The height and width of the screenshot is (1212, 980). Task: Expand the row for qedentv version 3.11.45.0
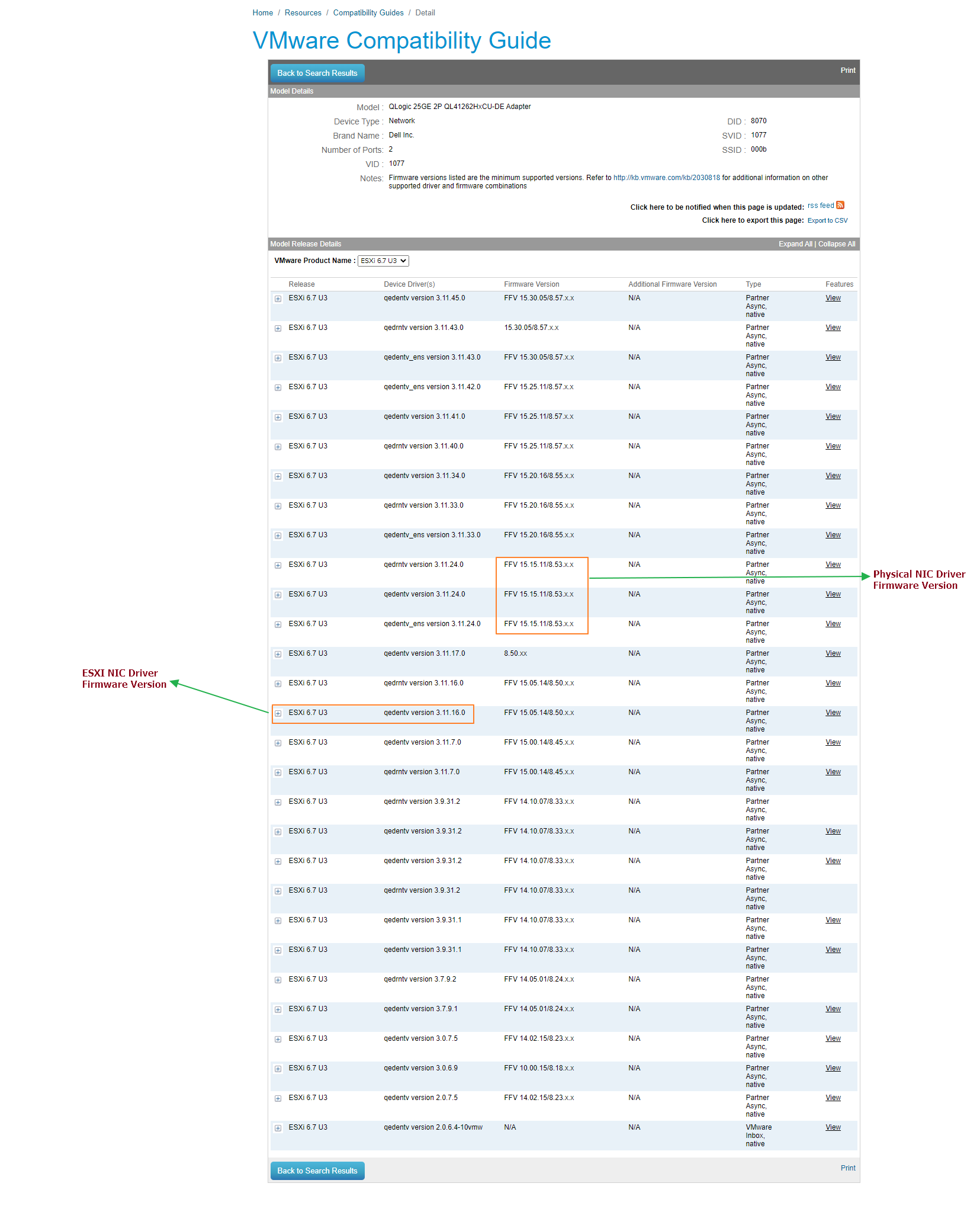click(278, 299)
